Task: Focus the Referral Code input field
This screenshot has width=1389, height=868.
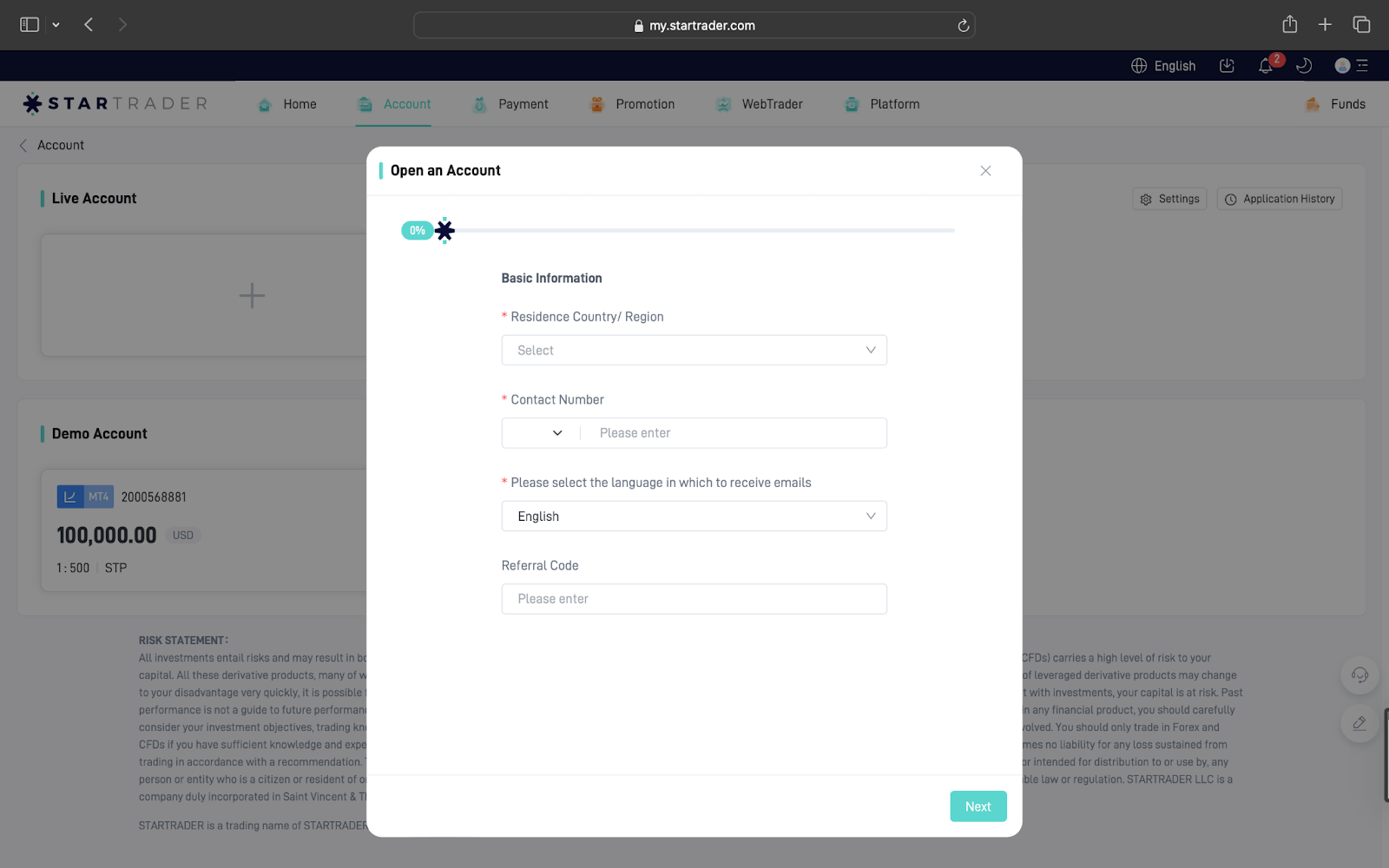Action: point(694,599)
